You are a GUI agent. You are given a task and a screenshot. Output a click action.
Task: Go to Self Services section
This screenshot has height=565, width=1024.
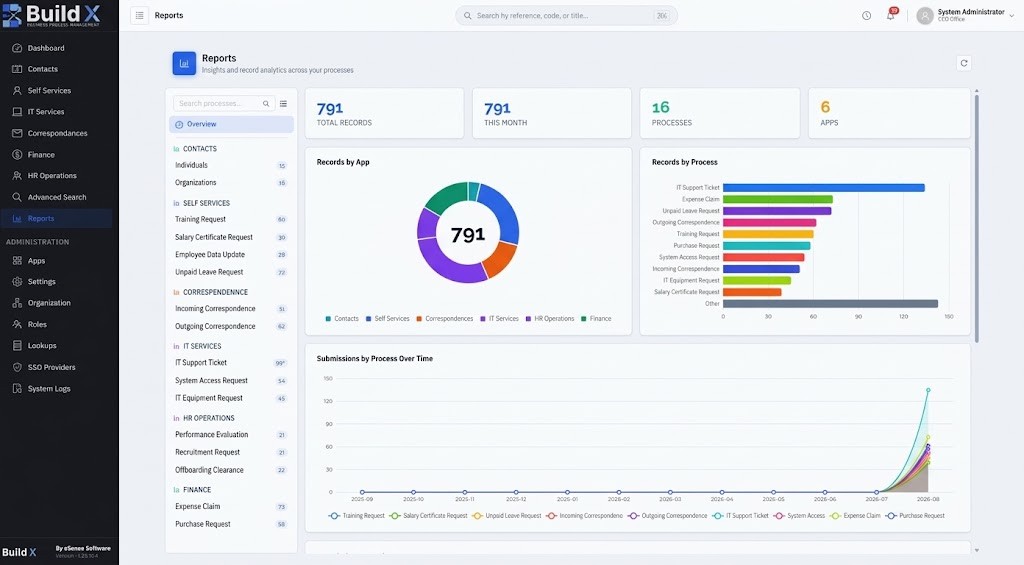(x=57, y=90)
